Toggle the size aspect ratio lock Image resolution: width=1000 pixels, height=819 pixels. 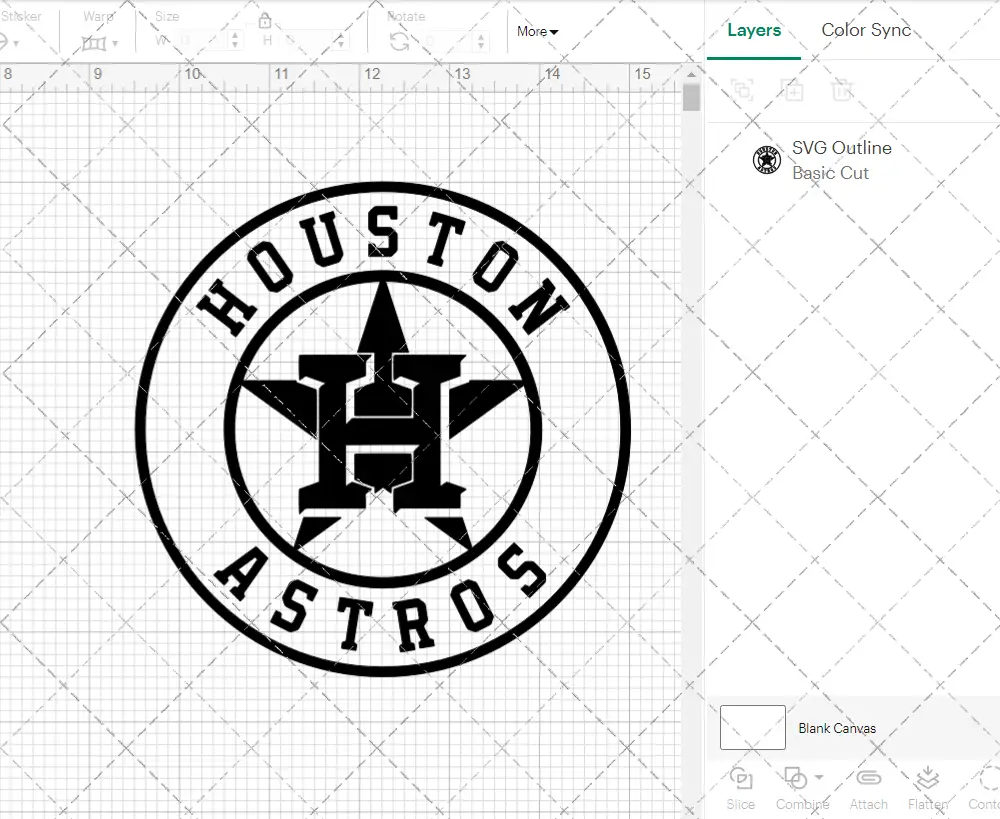point(265,21)
